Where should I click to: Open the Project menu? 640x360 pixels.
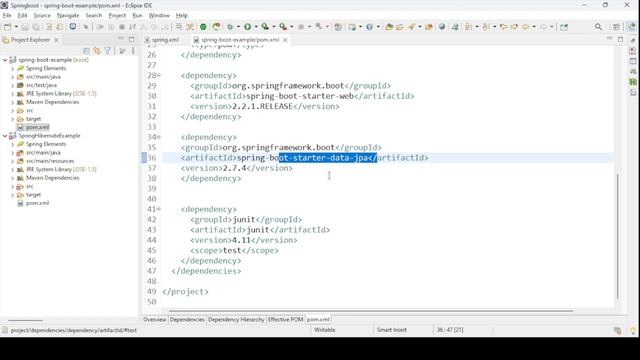pos(117,16)
